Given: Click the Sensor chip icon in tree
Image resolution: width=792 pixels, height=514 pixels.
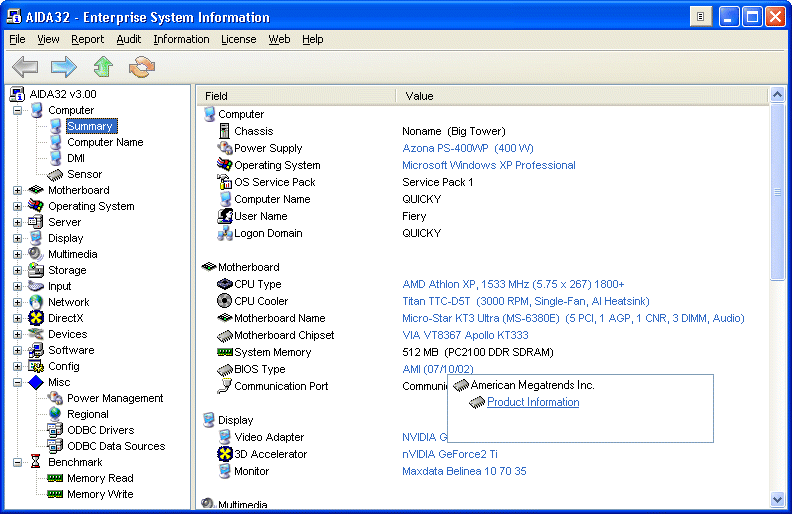Looking at the screenshot, I should (55, 174).
